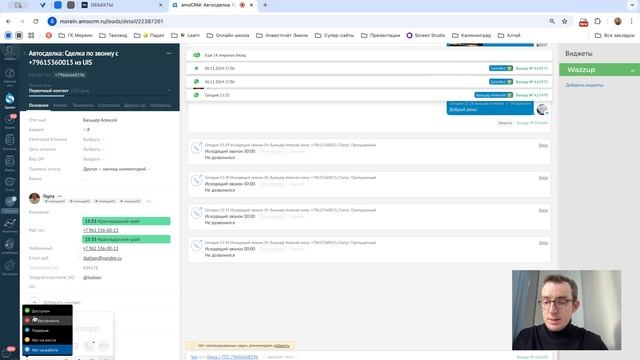Open the Цель клиента Выбрать dropdown
The height and width of the screenshot is (360, 640).
pyautogui.click(x=93, y=149)
